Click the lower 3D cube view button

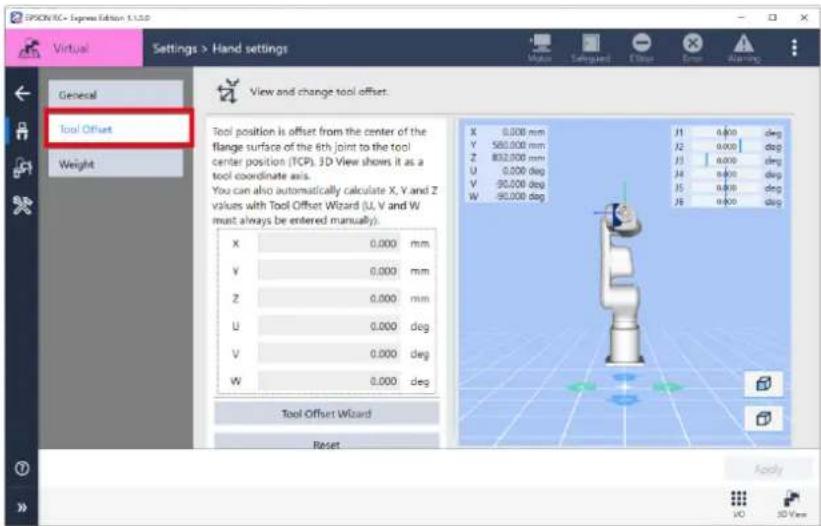(764, 419)
